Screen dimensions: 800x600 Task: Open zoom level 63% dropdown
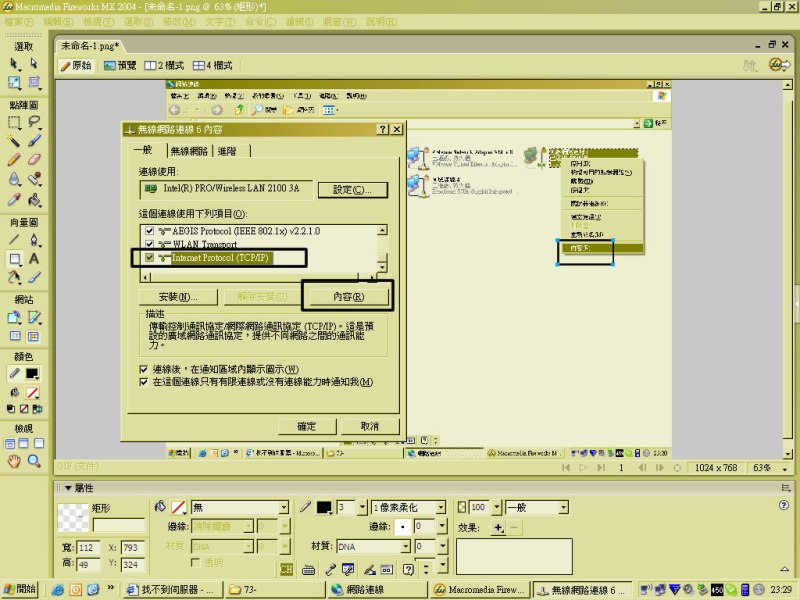pos(784,468)
